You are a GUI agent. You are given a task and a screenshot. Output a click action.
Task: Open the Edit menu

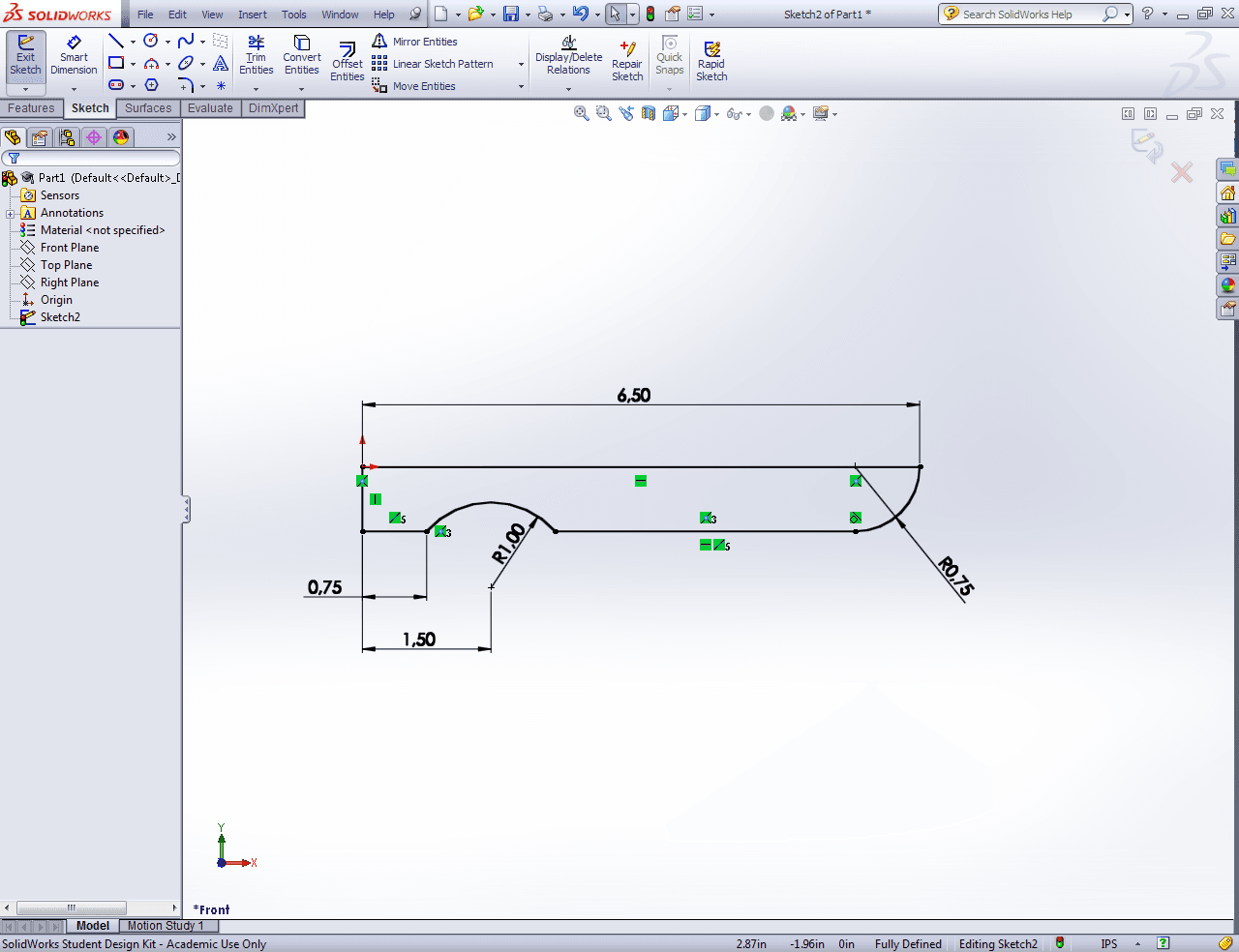click(177, 15)
